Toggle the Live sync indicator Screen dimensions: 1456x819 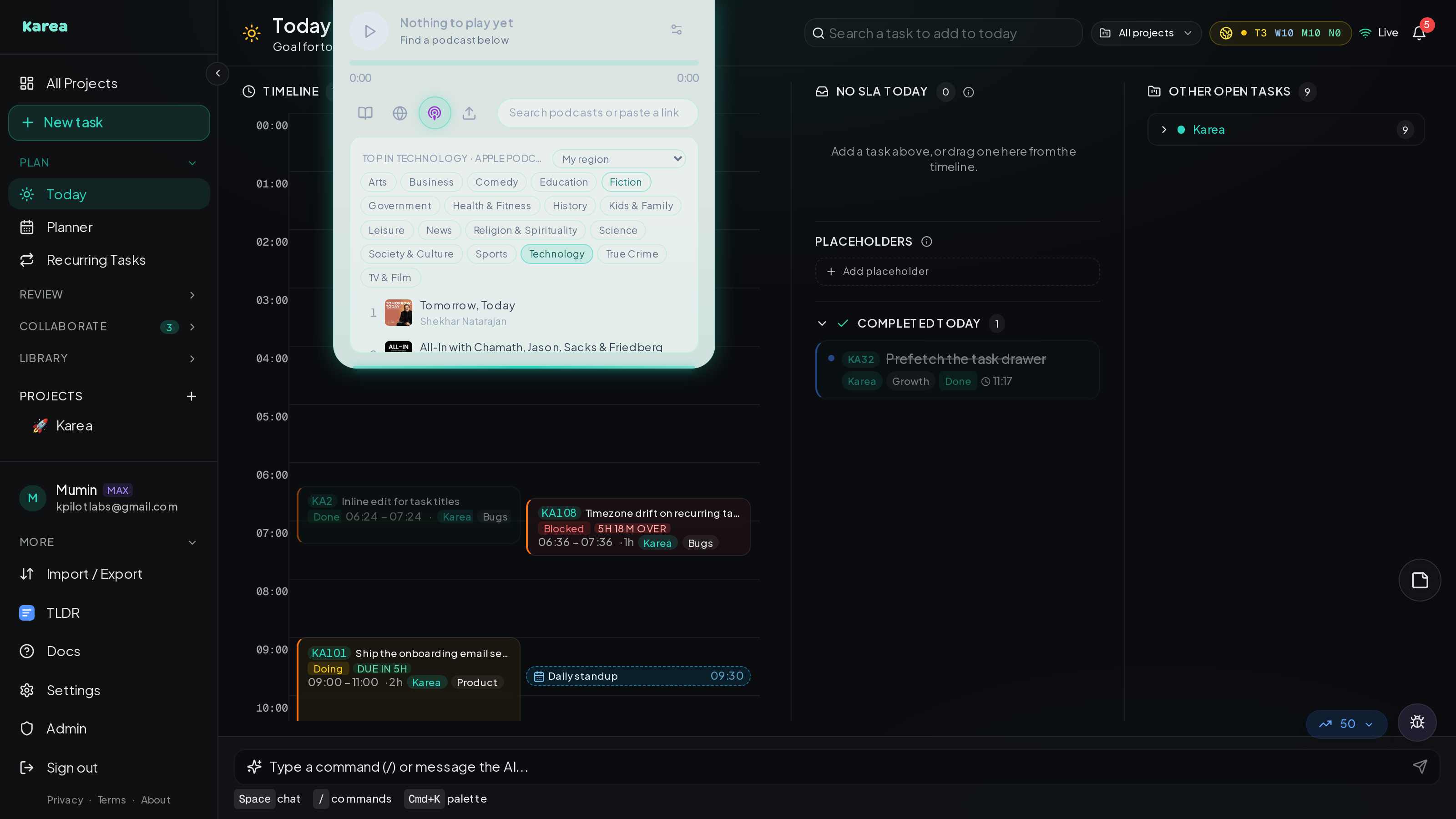click(x=1378, y=33)
